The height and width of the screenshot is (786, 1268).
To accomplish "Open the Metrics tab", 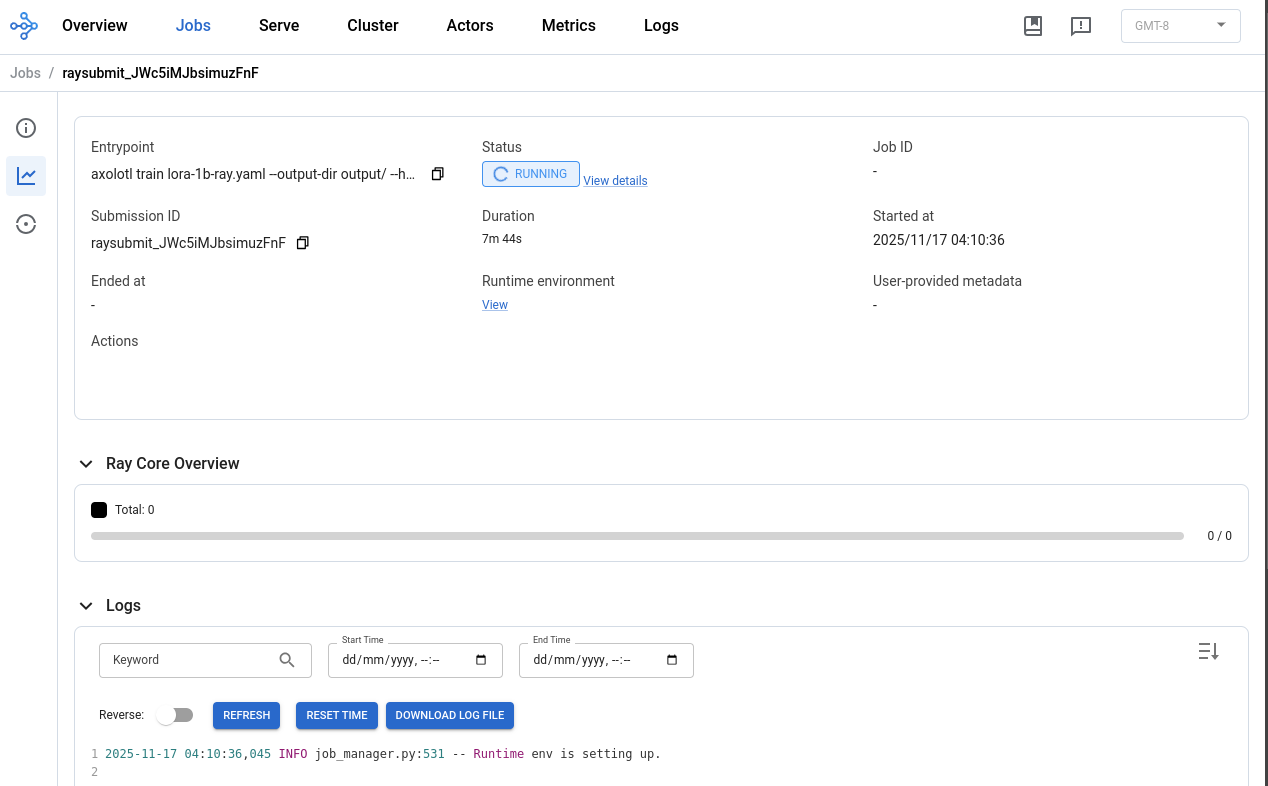I will click(x=568, y=26).
